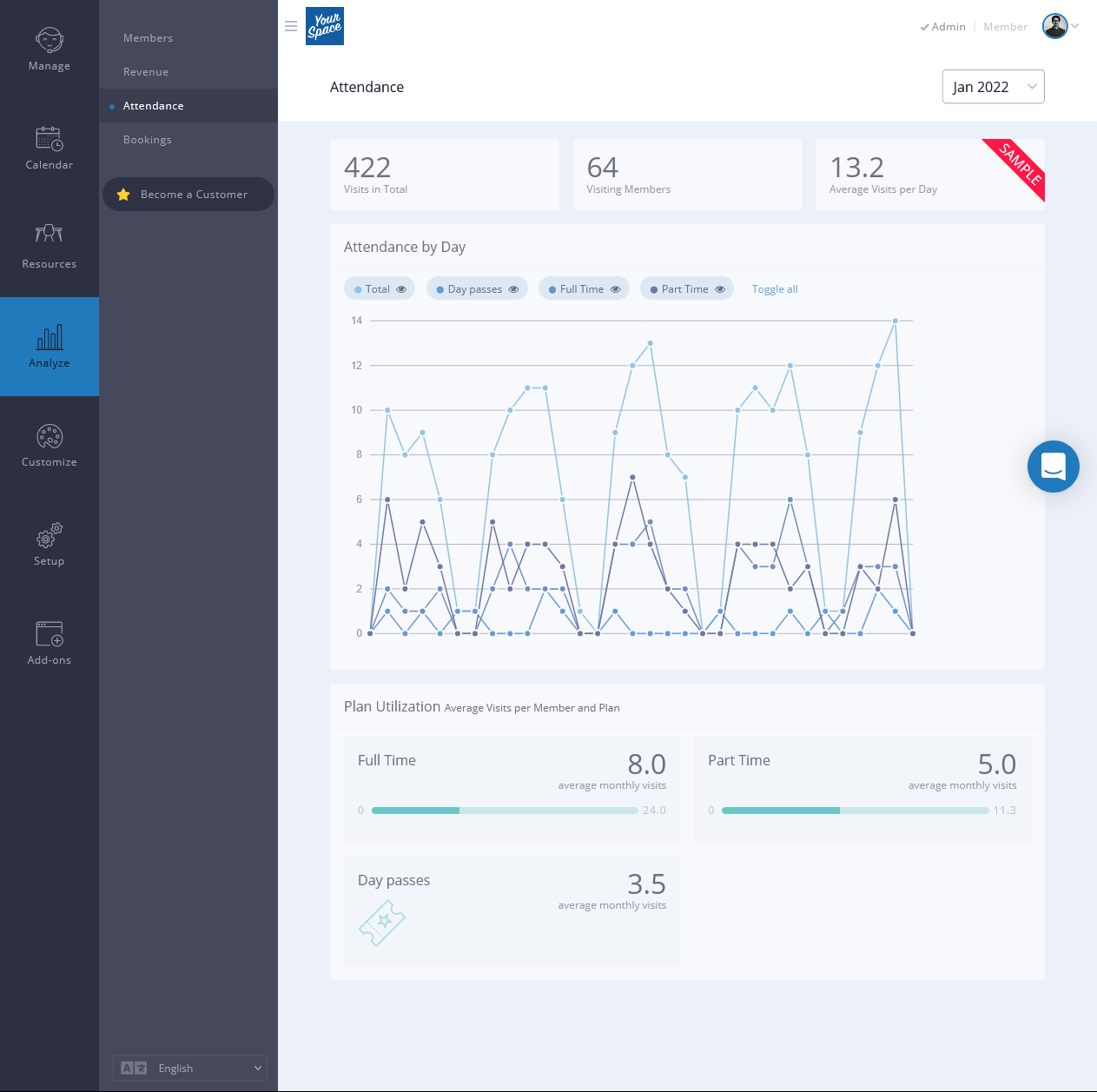This screenshot has width=1097, height=1092.
Task: Click the Total legend color dot
Action: click(358, 290)
